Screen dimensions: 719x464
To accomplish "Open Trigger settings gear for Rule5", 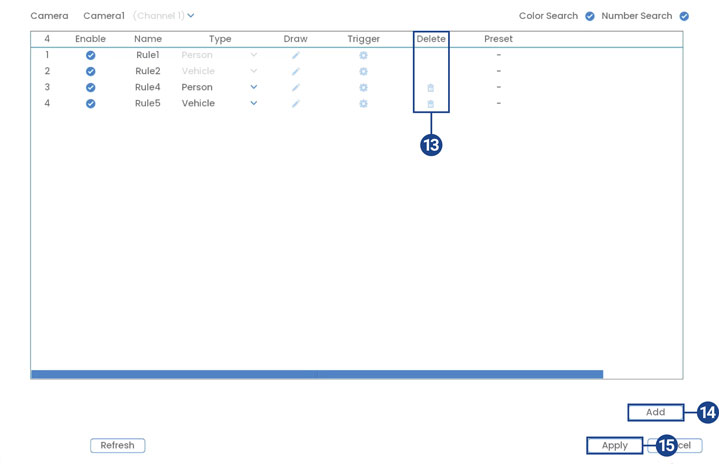I will [363, 104].
